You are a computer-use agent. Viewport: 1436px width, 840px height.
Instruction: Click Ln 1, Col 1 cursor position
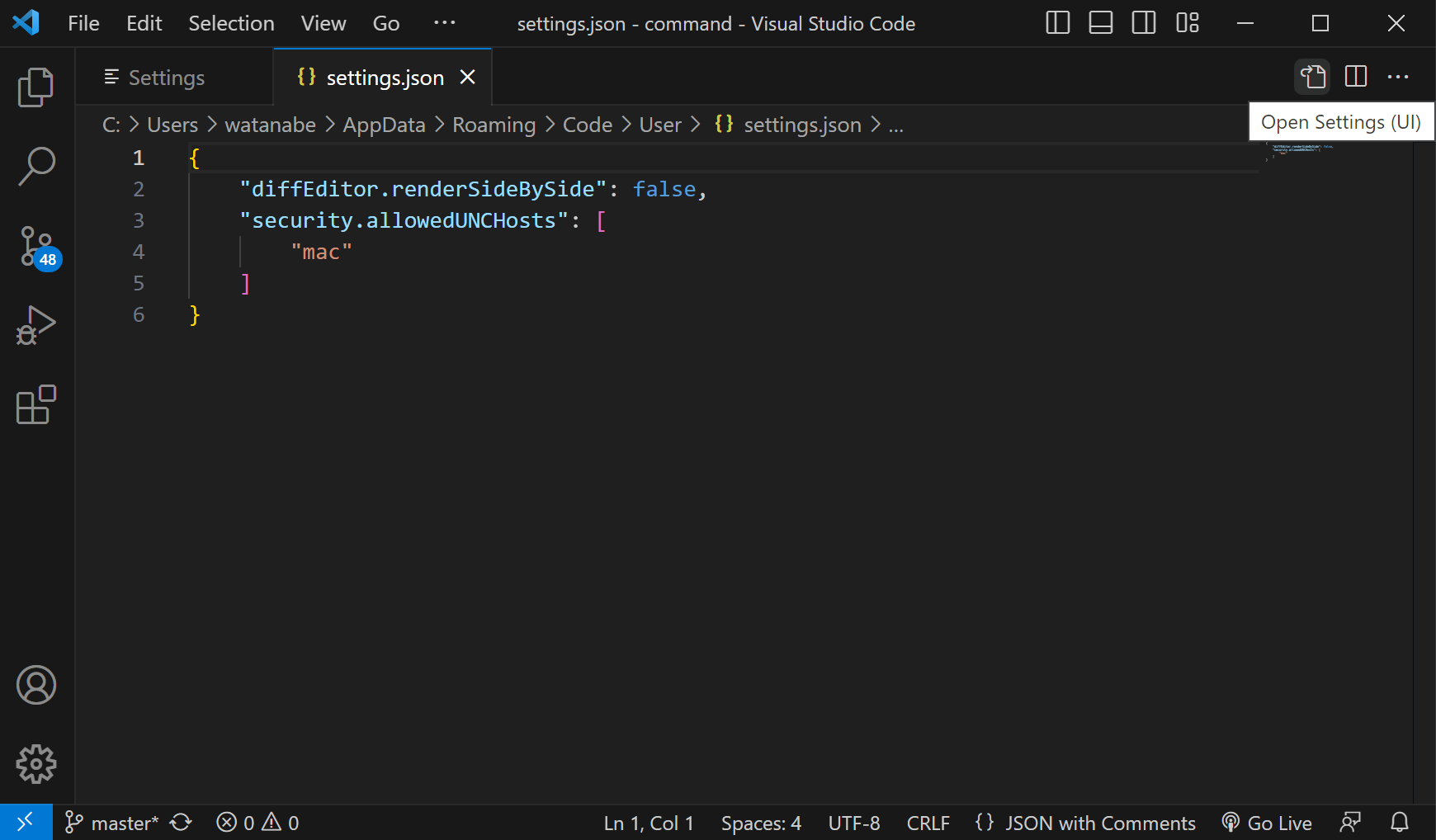649,823
